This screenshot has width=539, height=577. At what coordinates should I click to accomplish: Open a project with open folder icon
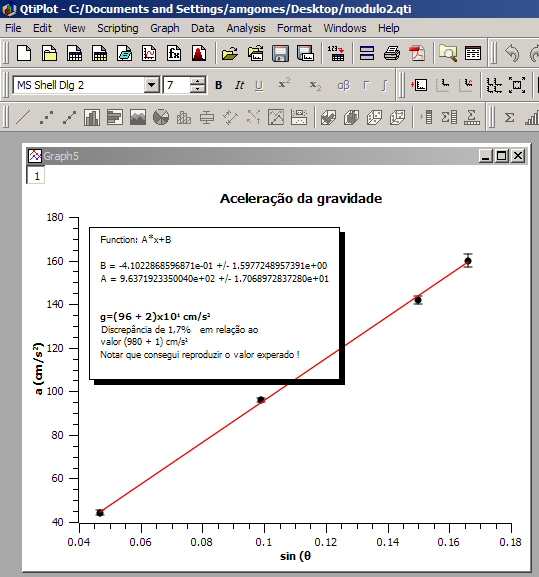click(230, 53)
